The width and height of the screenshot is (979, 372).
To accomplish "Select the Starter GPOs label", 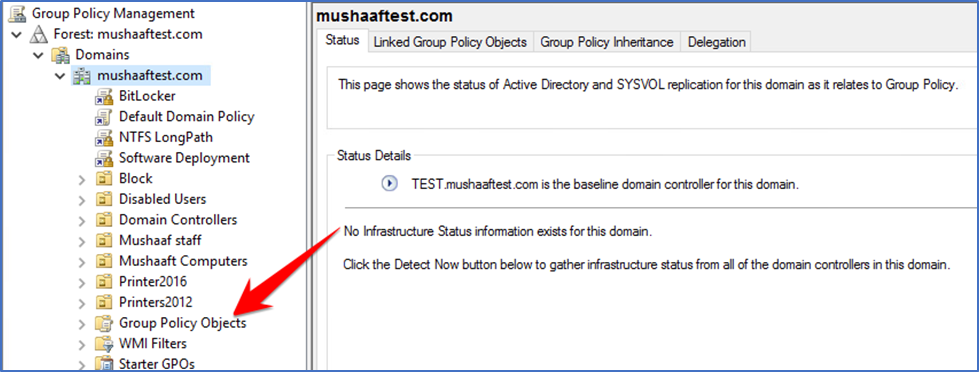I will click(x=157, y=363).
